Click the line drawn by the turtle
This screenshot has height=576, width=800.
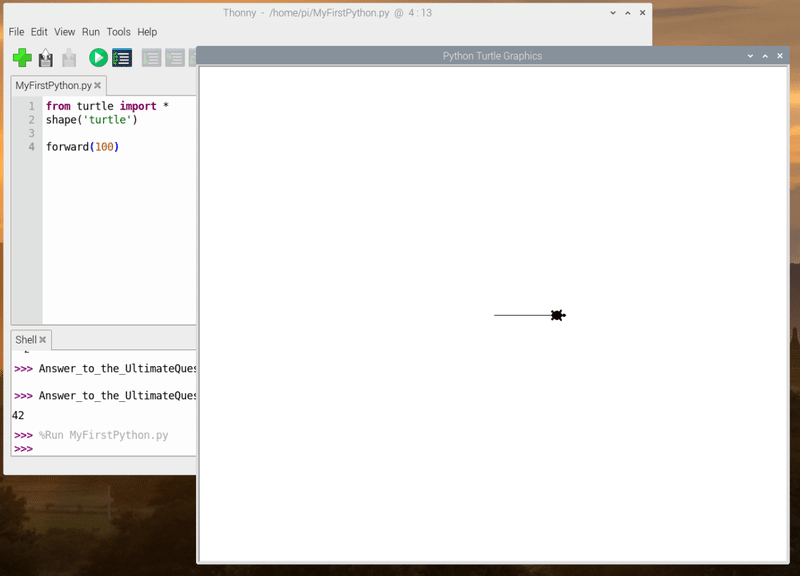click(x=522, y=315)
